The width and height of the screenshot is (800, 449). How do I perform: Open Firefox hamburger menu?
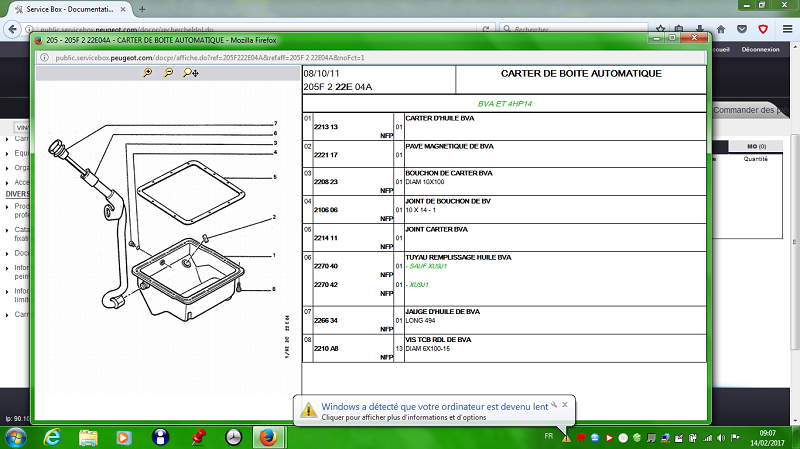coord(788,29)
